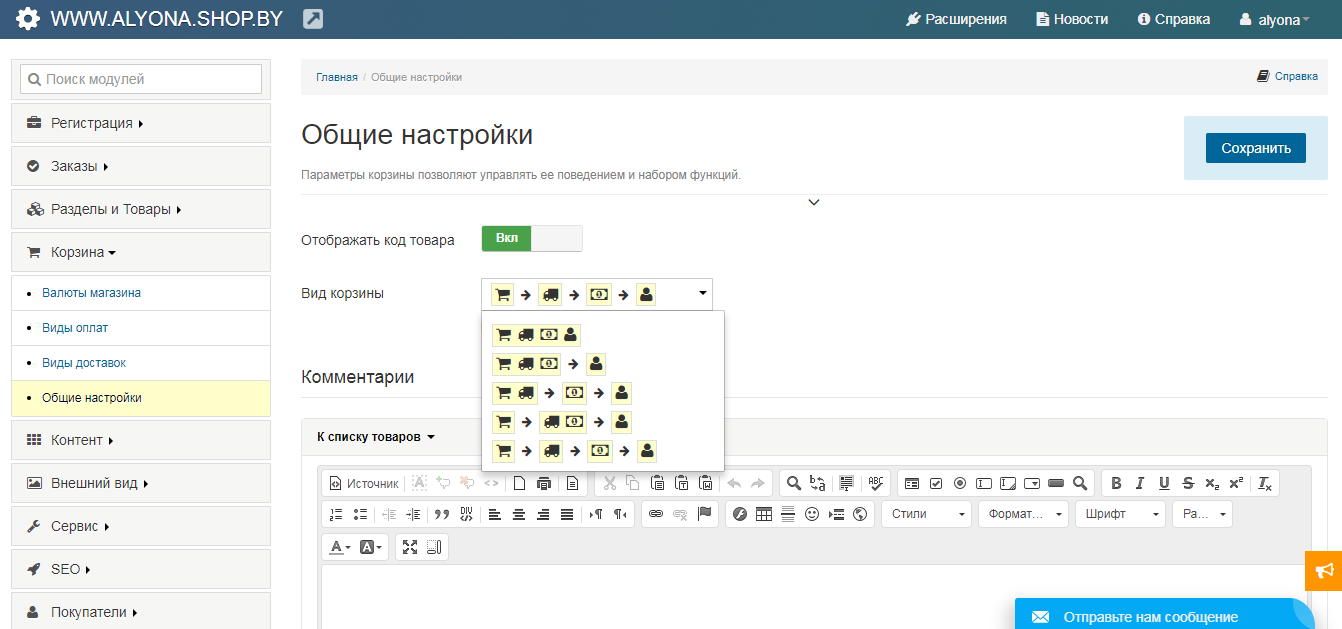
Task: Open site in new window arrow icon
Action: coord(313,19)
